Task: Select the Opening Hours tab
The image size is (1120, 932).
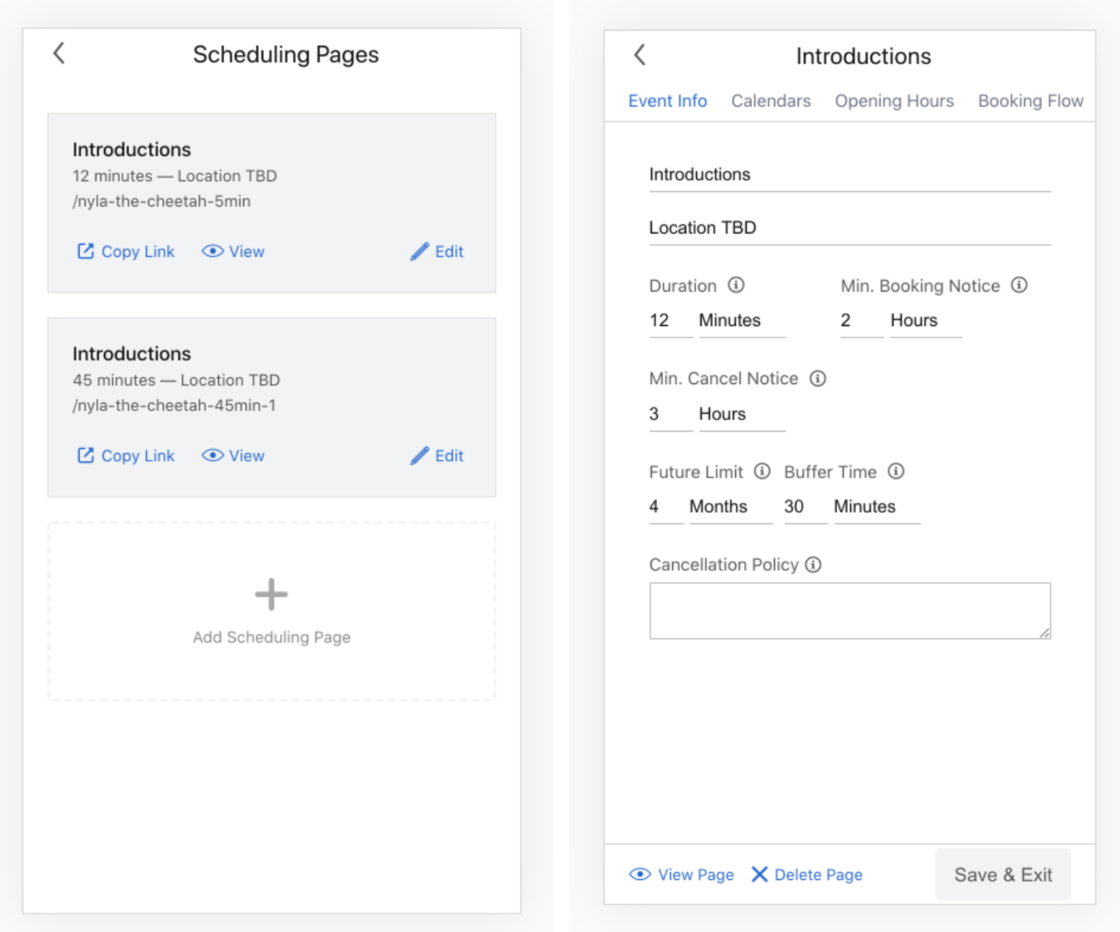Action: pos(894,100)
